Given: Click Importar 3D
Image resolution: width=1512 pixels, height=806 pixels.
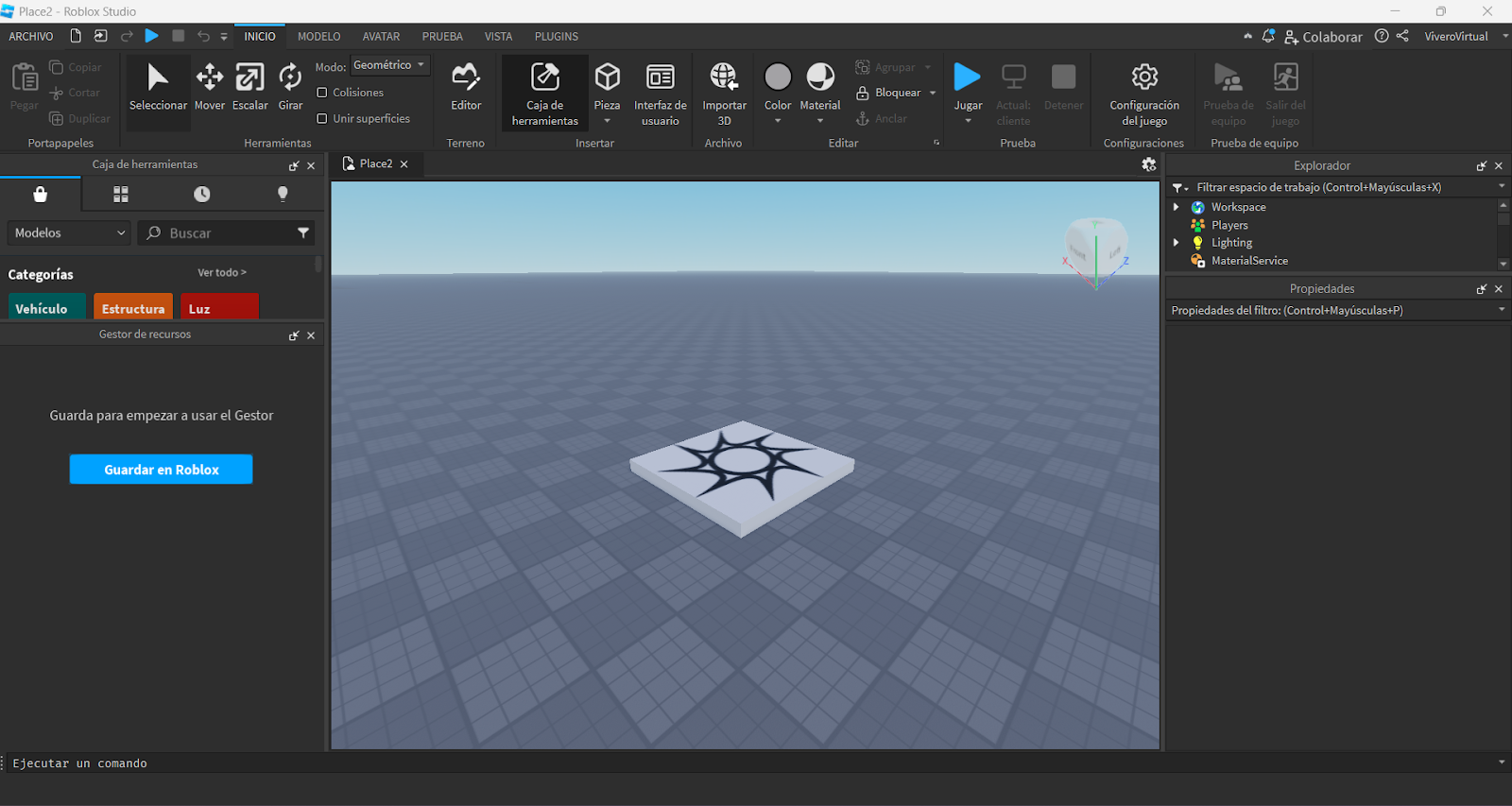Looking at the screenshot, I should 724,94.
